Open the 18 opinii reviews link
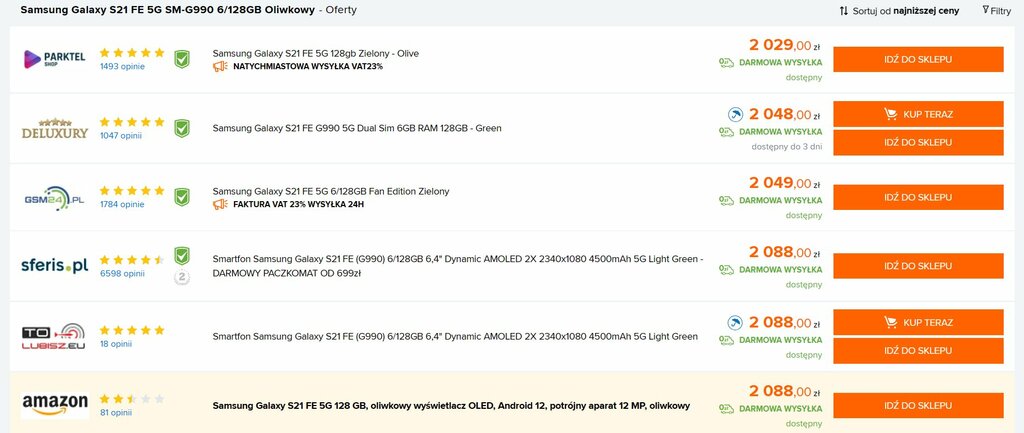The width and height of the screenshot is (1024, 433). (116, 344)
